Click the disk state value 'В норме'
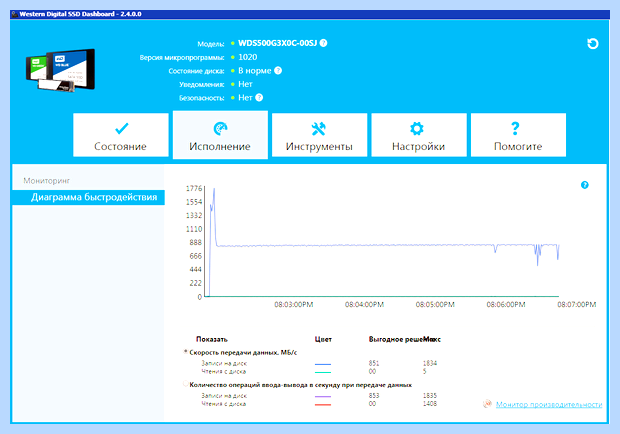 pyautogui.click(x=255, y=71)
